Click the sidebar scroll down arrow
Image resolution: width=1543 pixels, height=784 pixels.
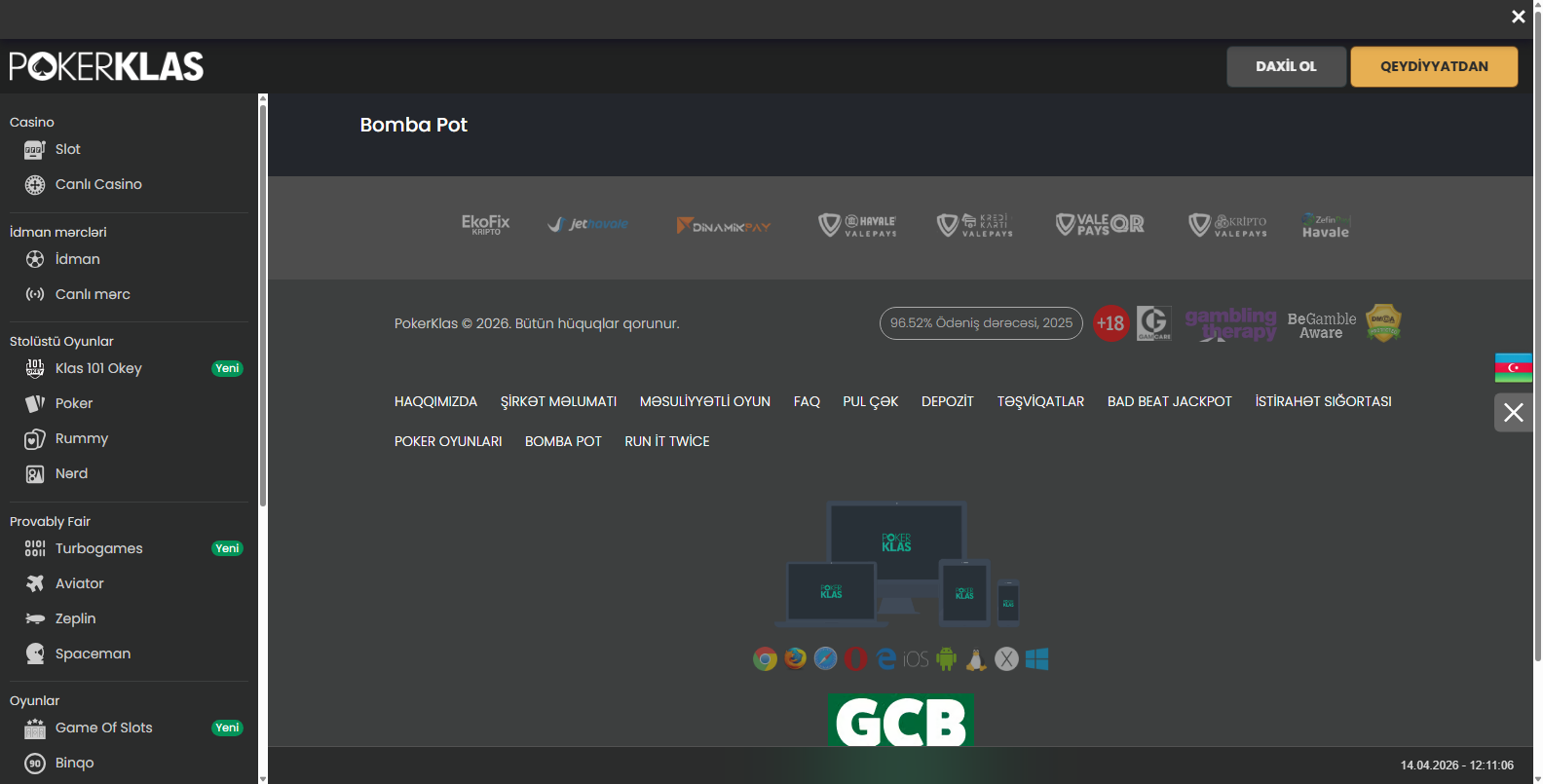(263, 779)
